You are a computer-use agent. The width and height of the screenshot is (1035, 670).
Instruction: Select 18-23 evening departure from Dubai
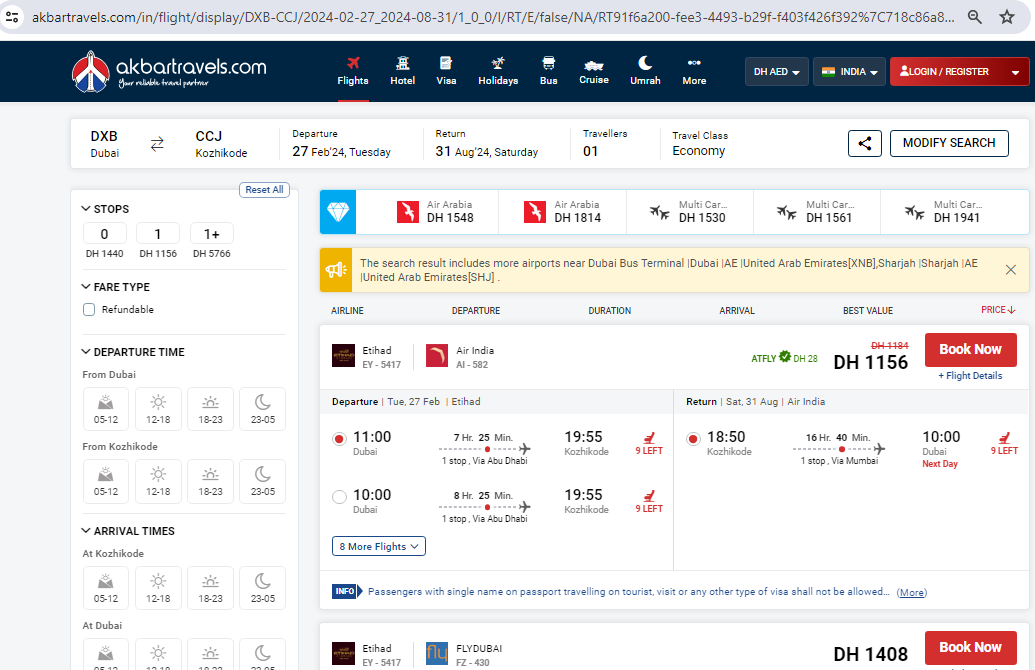click(x=211, y=409)
